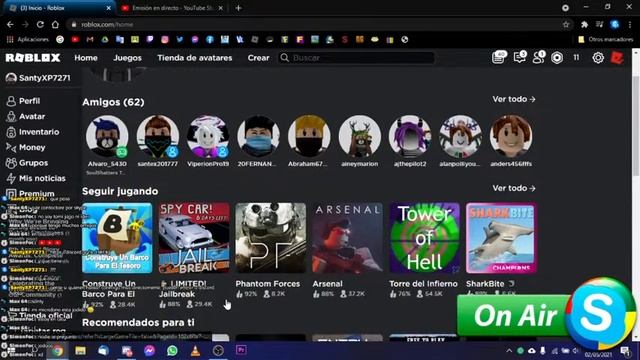This screenshot has height=360, width=640.
Task: Bookmark this page with the star
Action: [566, 24]
